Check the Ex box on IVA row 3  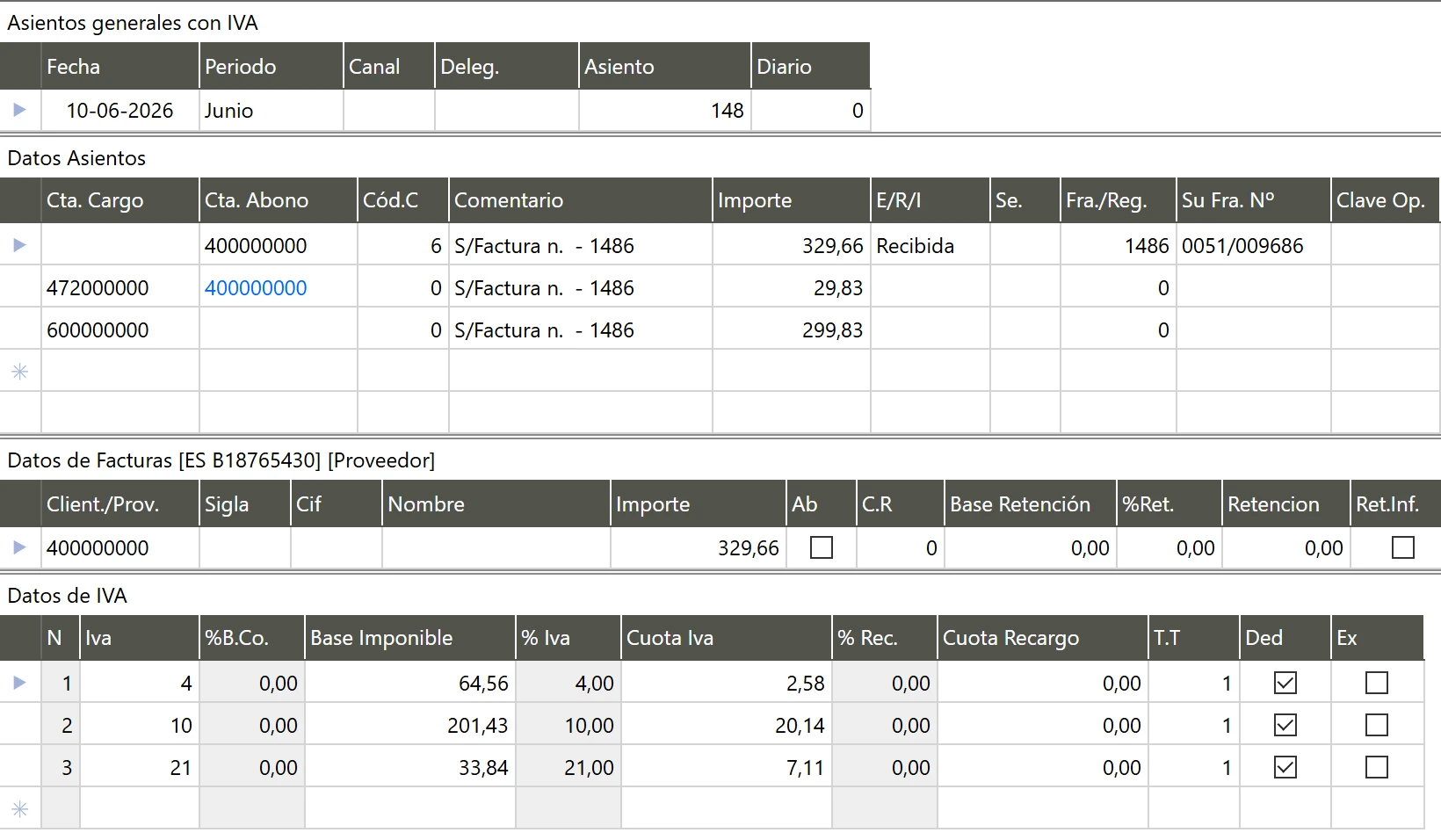(x=1377, y=767)
